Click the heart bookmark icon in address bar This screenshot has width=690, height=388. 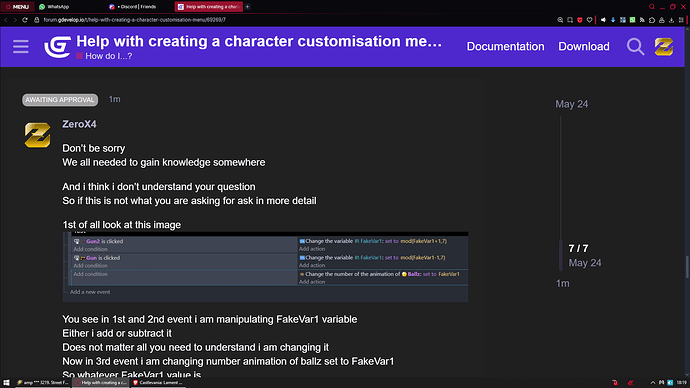pos(590,20)
